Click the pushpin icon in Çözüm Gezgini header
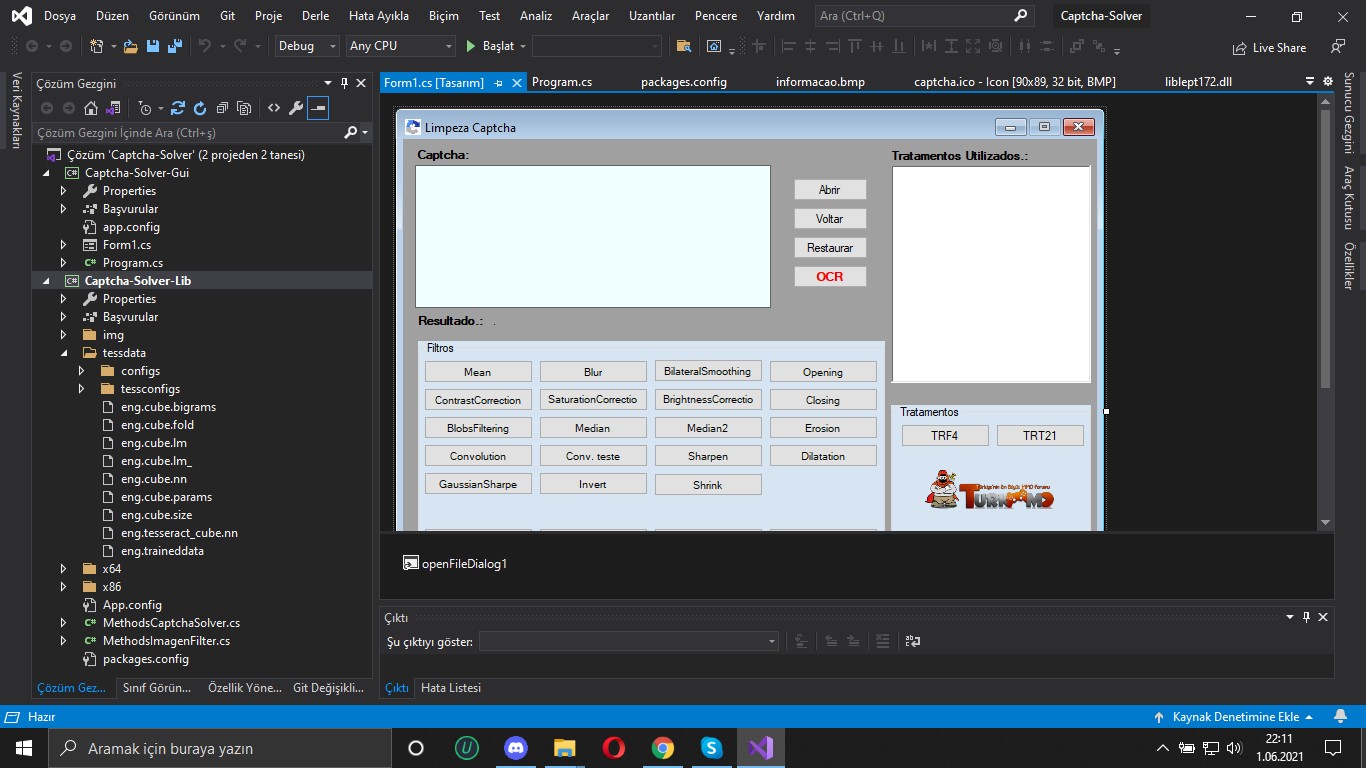 [345, 84]
